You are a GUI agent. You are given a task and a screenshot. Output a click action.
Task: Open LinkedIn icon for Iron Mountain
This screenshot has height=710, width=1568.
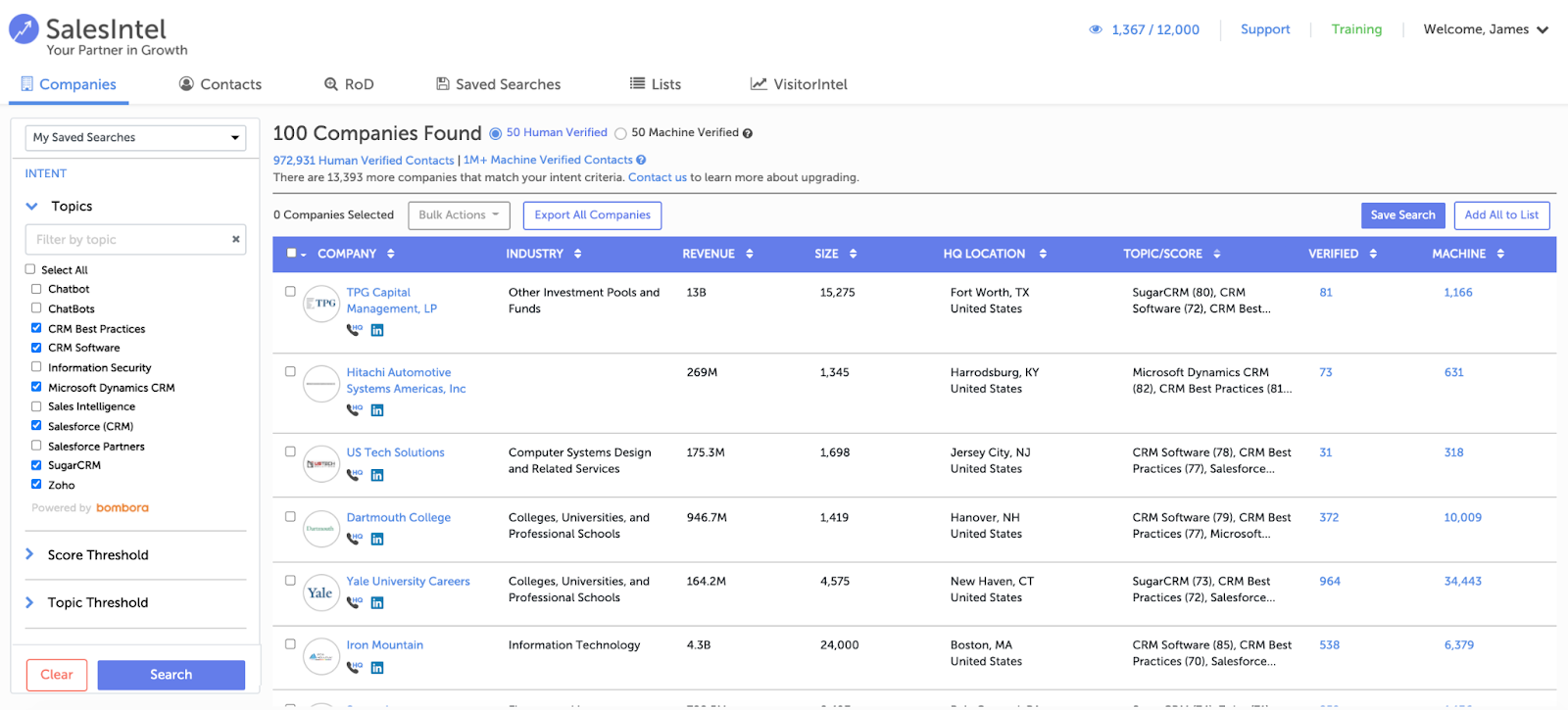tap(377, 667)
